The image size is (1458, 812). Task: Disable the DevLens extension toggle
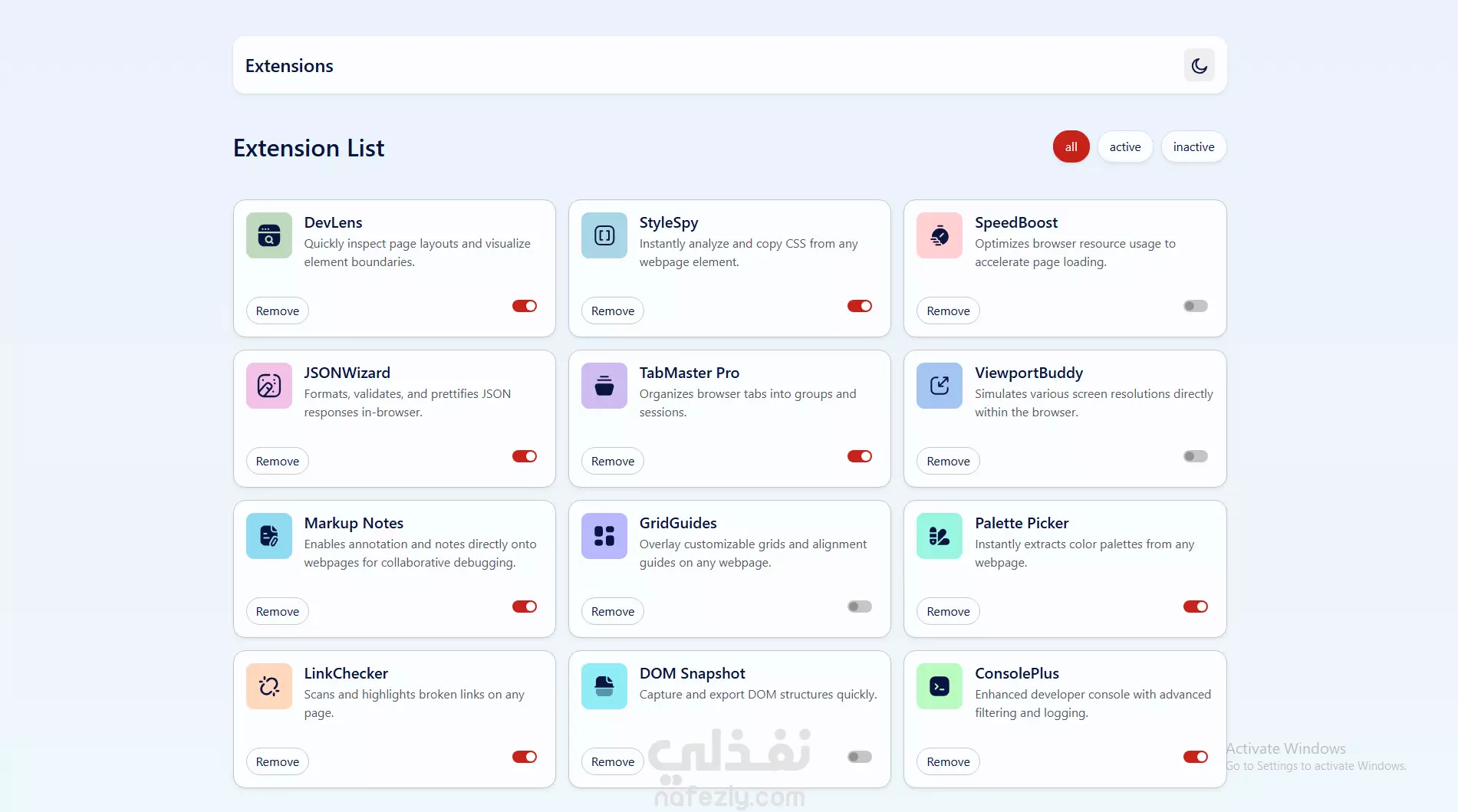525,306
